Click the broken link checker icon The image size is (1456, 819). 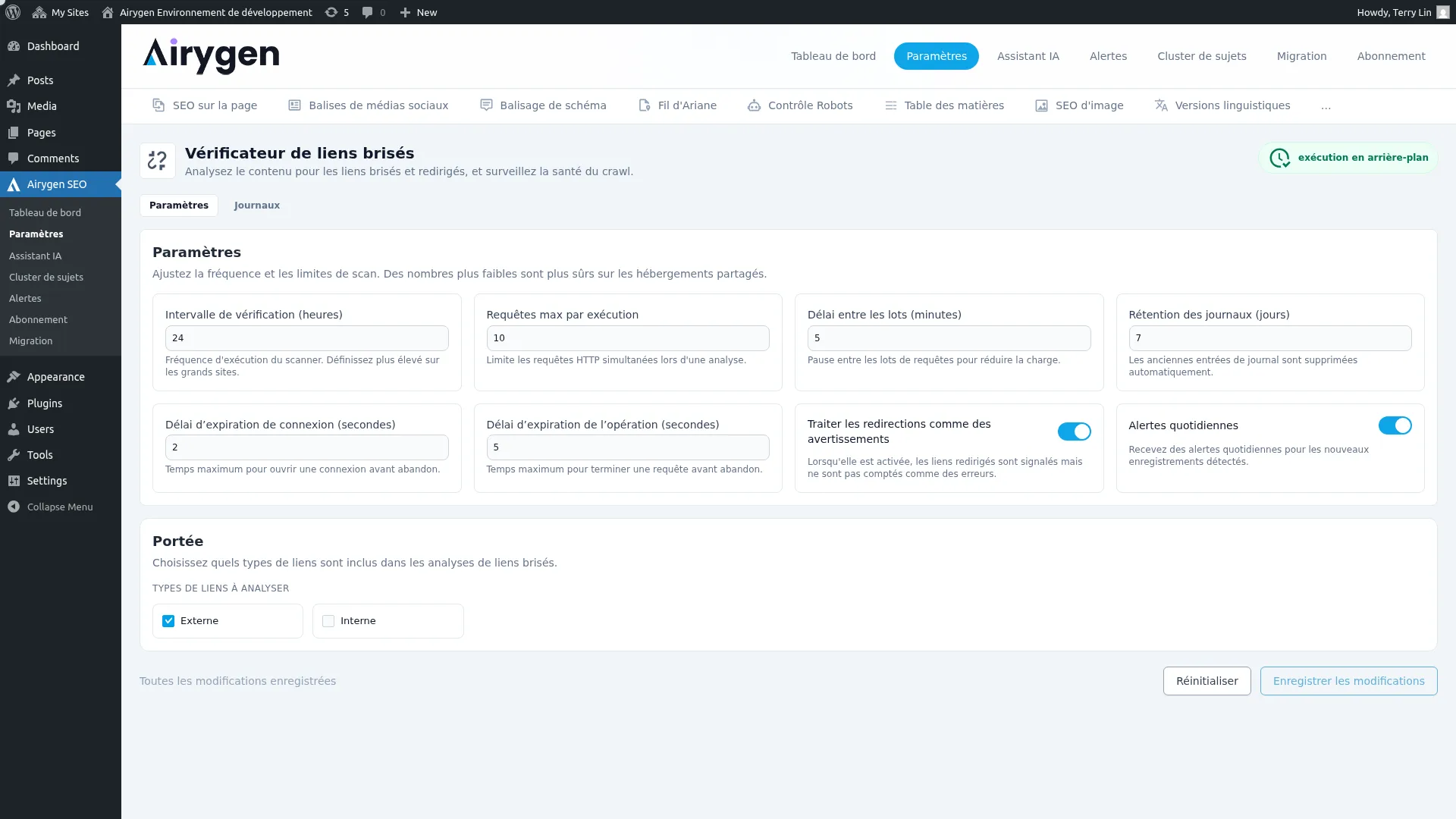pos(158,161)
